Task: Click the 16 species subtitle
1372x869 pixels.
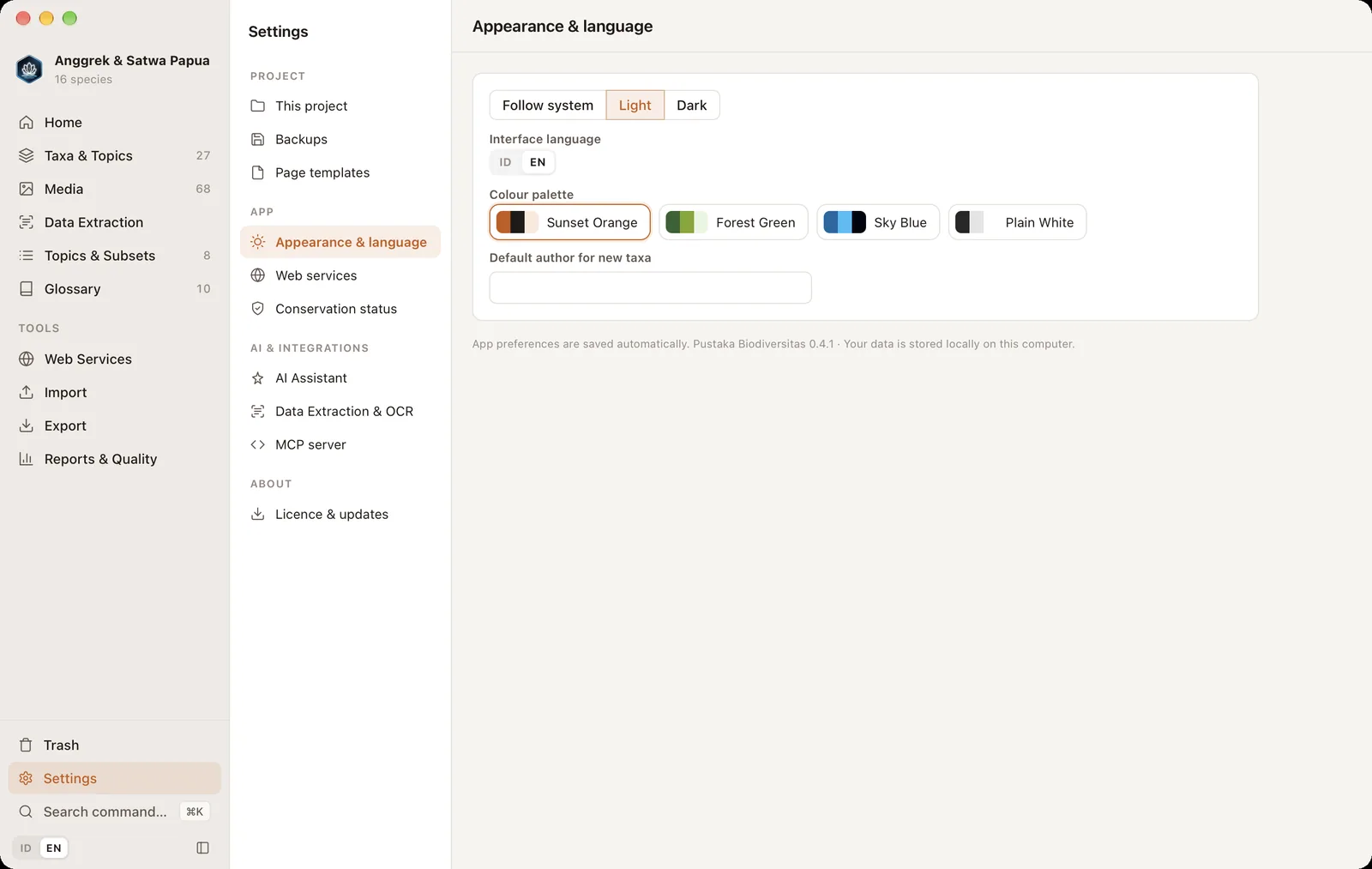Action: point(83,80)
